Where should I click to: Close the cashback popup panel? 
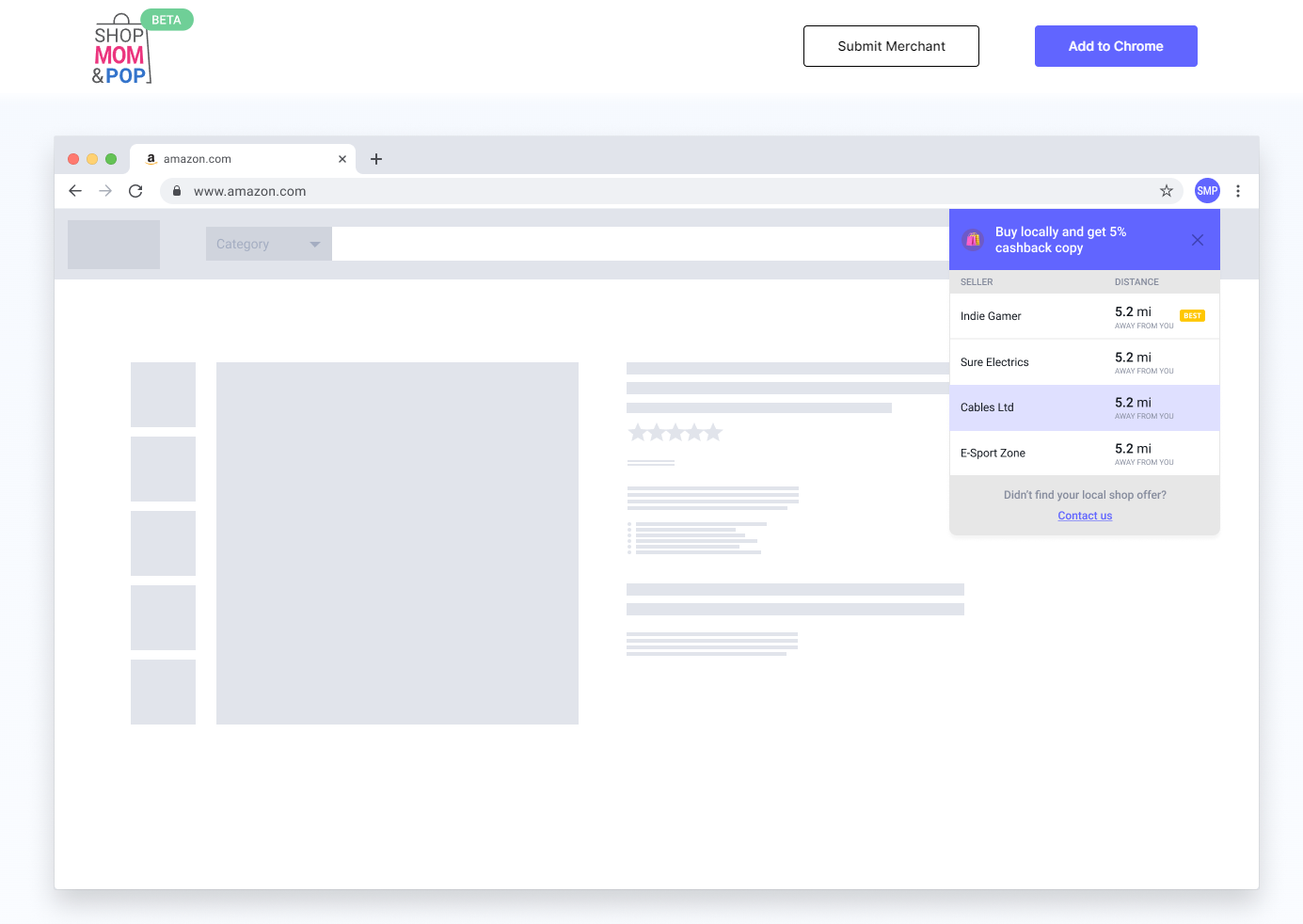(1198, 240)
